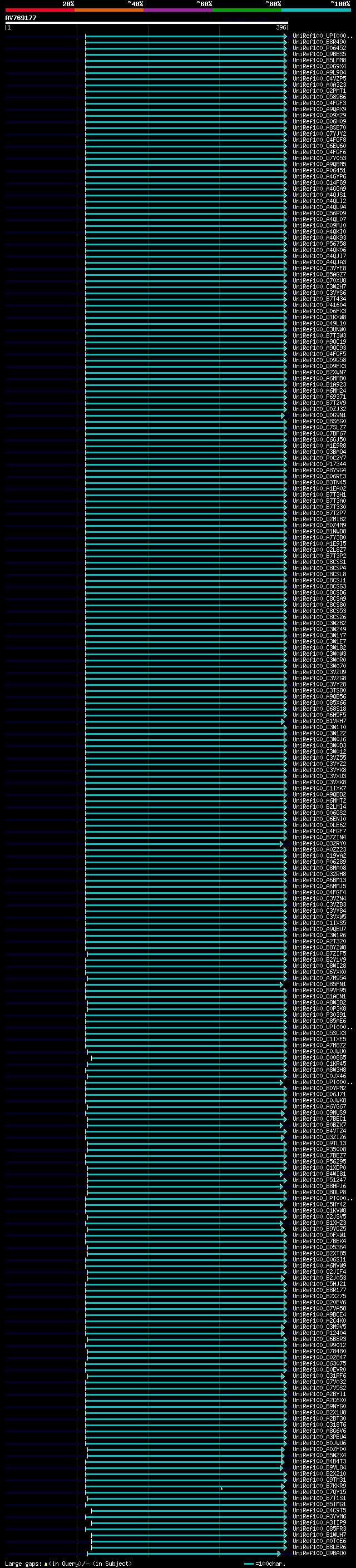Viewport: 356px width, 1568px height.
Task: Select the UniRef100_B8HPJ6 label
Action: tap(319, 1186)
